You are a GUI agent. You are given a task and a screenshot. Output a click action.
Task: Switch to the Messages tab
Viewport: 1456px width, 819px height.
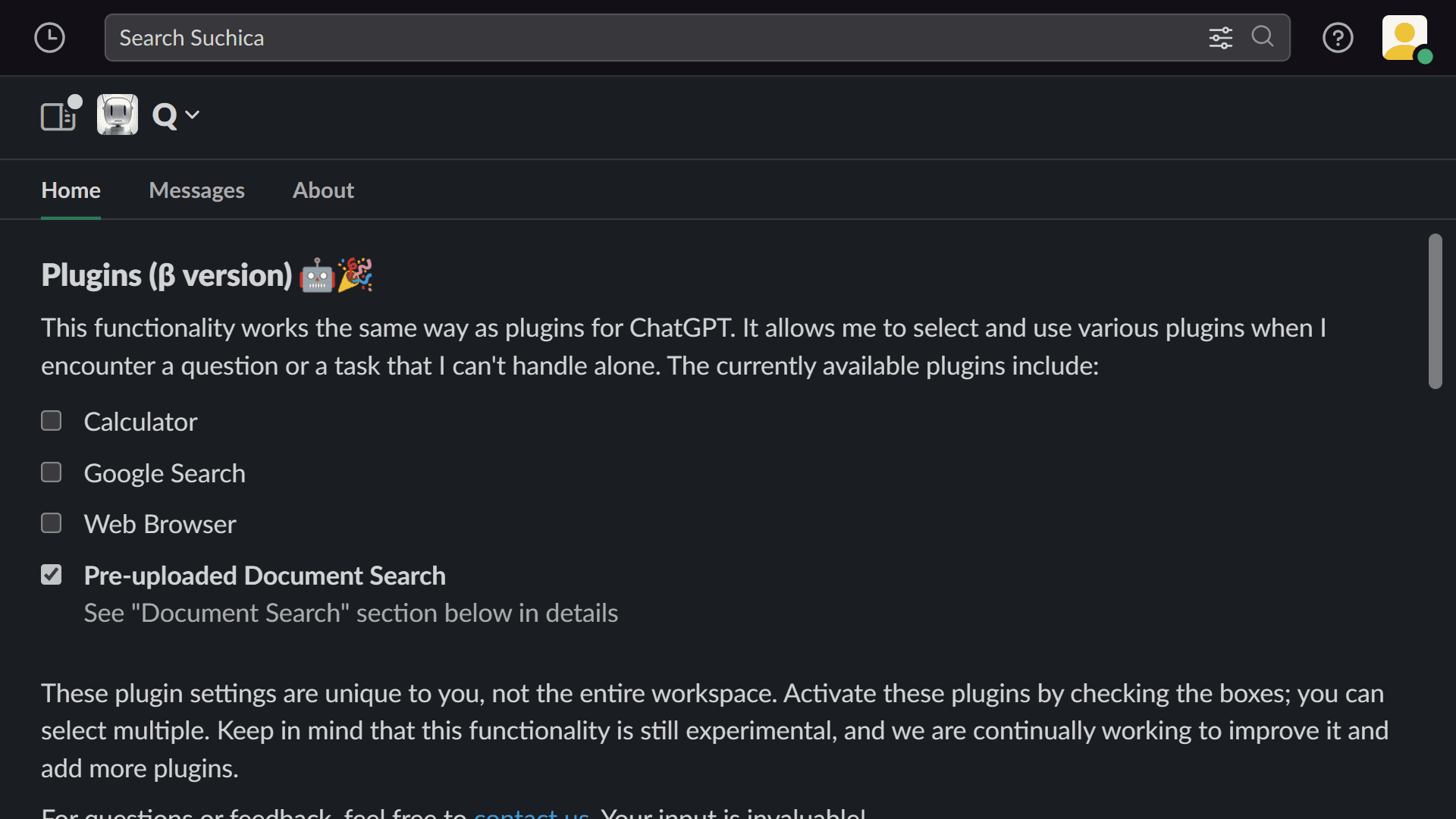pos(196,189)
